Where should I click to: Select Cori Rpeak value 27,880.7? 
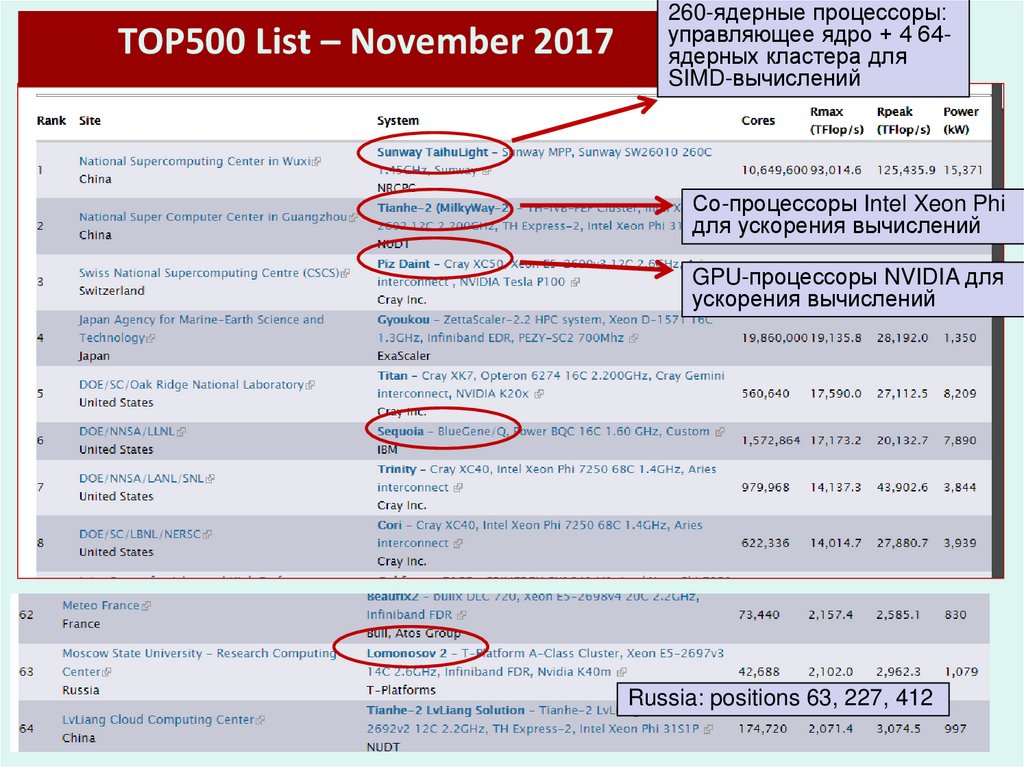pyautogui.click(x=902, y=543)
